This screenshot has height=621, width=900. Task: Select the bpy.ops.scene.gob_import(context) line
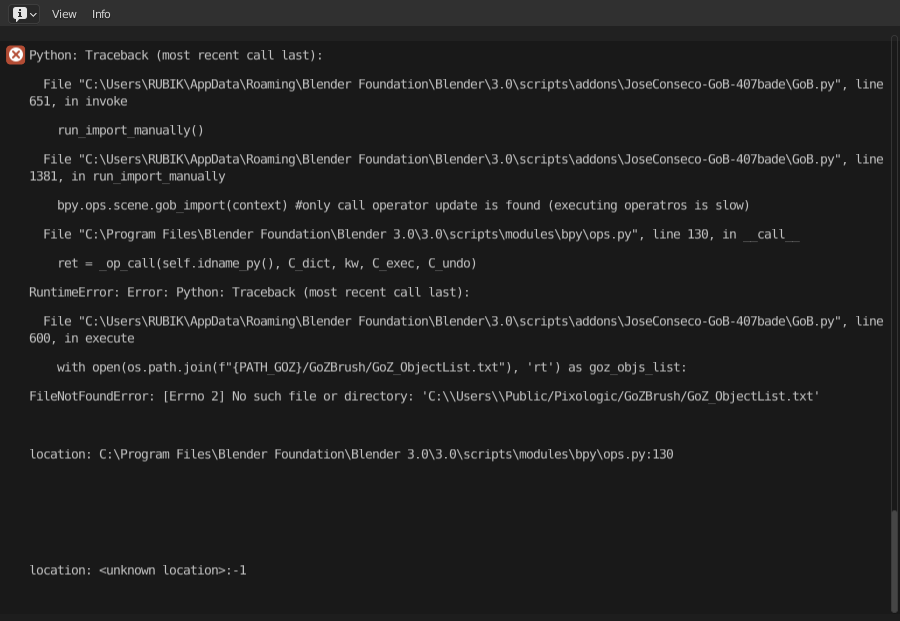click(403, 205)
